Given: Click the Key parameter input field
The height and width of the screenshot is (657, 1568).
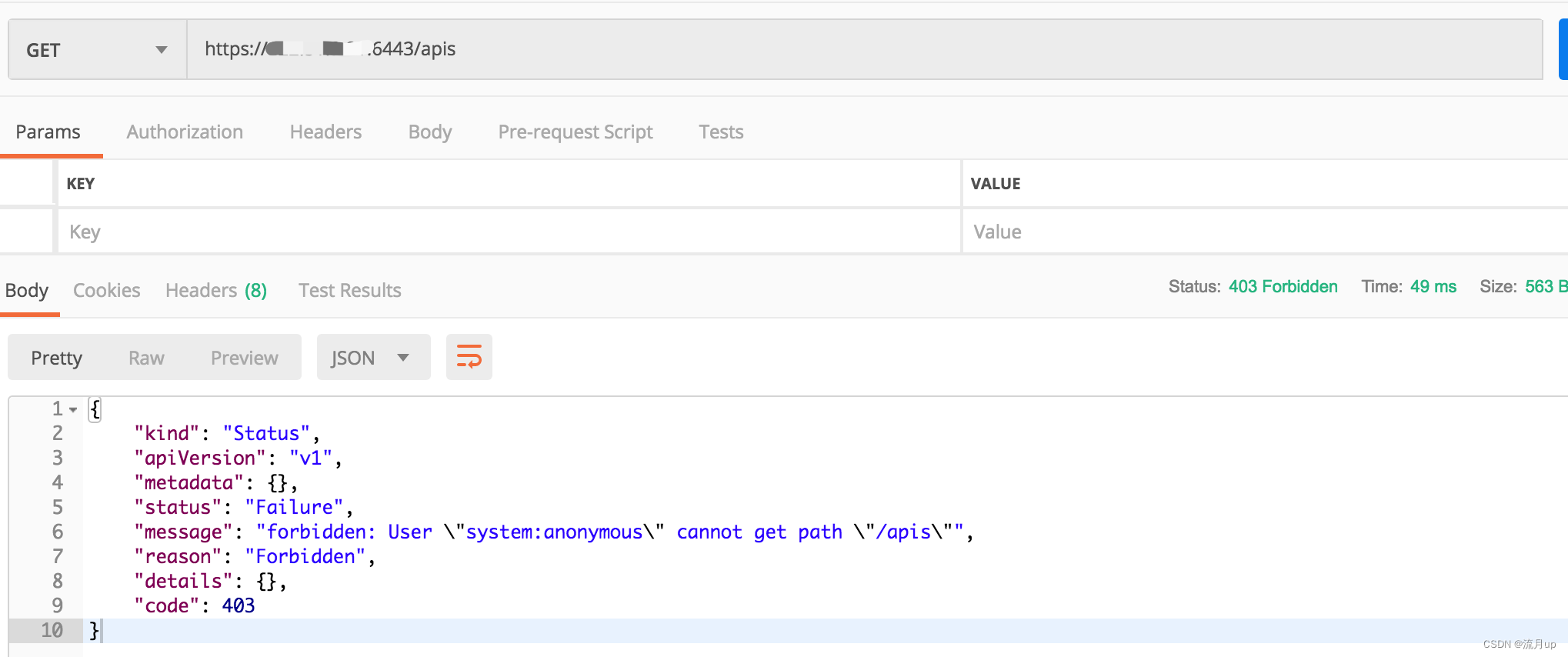Looking at the screenshot, I should pyautogui.click(x=509, y=232).
